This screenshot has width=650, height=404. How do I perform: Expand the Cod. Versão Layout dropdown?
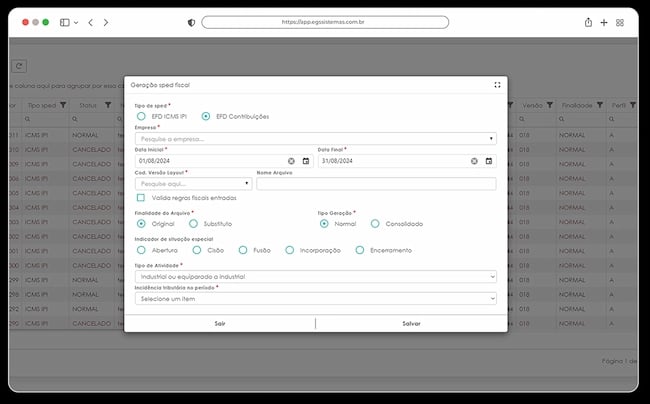point(193,184)
